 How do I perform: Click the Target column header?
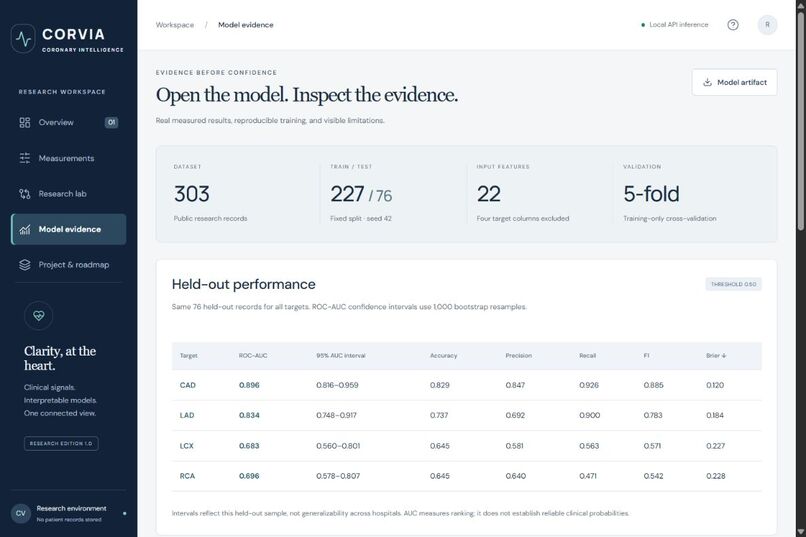pos(189,356)
